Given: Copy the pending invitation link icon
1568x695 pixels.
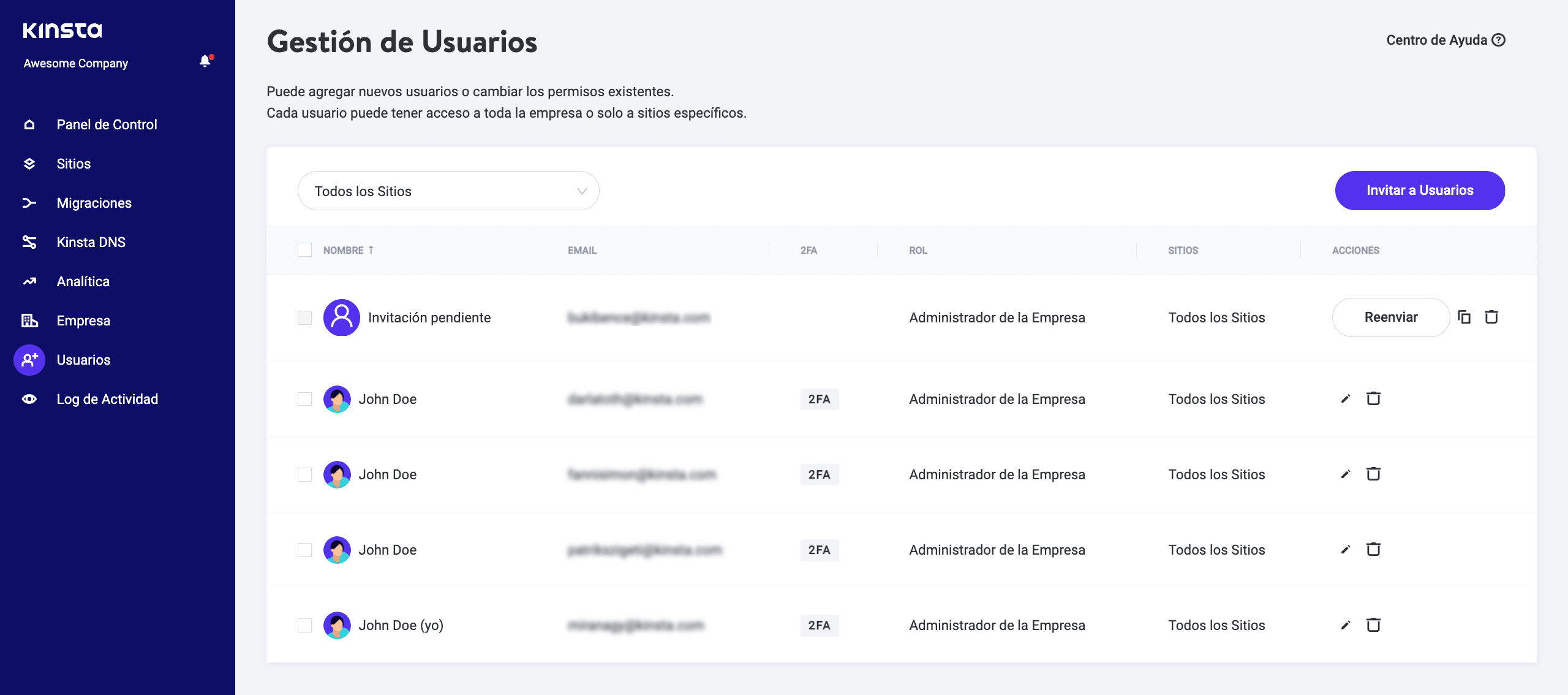Looking at the screenshot, I should point(1464,317).
